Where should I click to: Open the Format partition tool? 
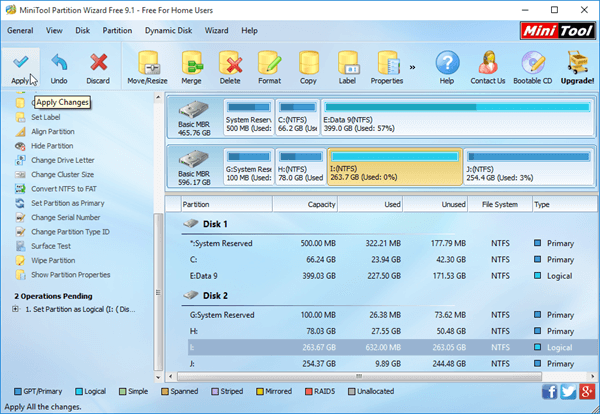[269, 68]
